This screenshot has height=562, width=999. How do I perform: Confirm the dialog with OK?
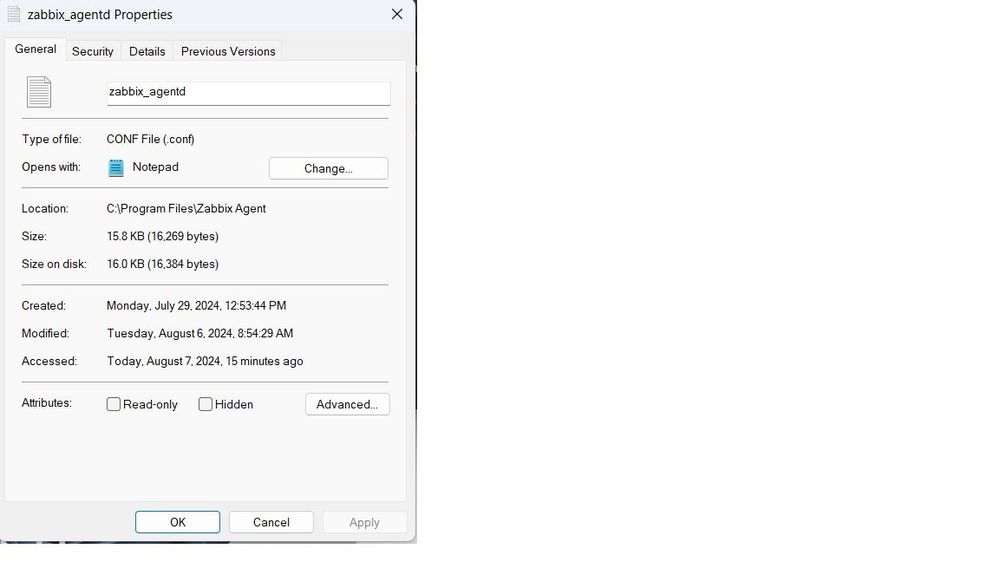tap(178, 522)
